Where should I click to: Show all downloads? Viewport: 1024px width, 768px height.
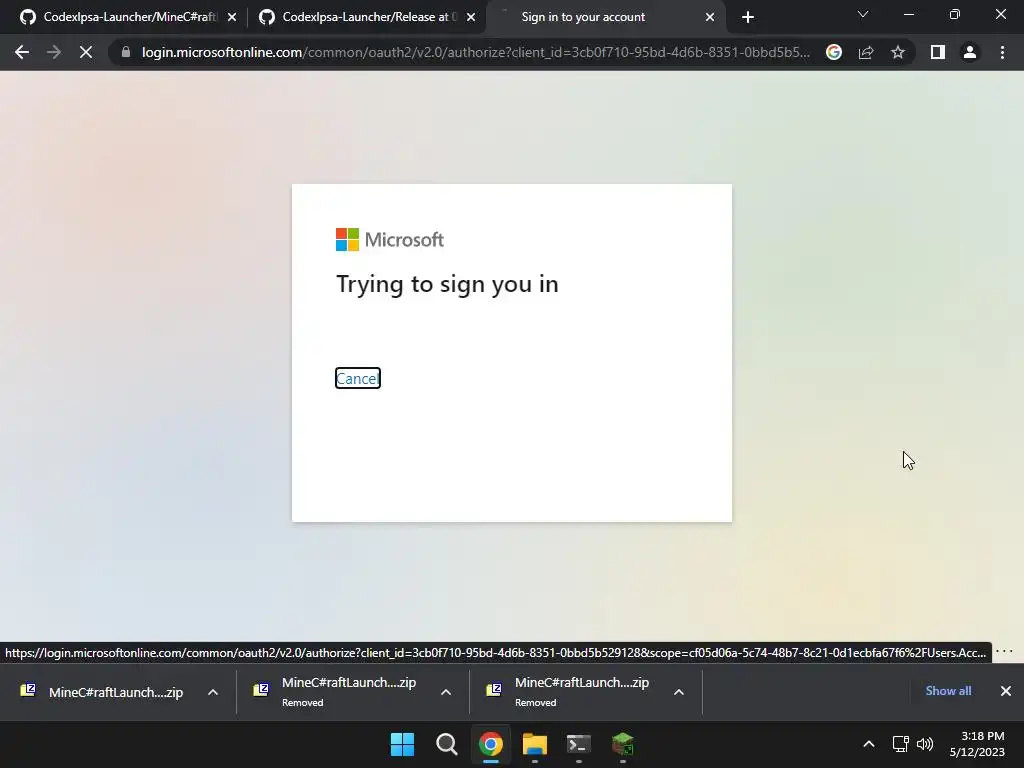[x=948, y=691]
